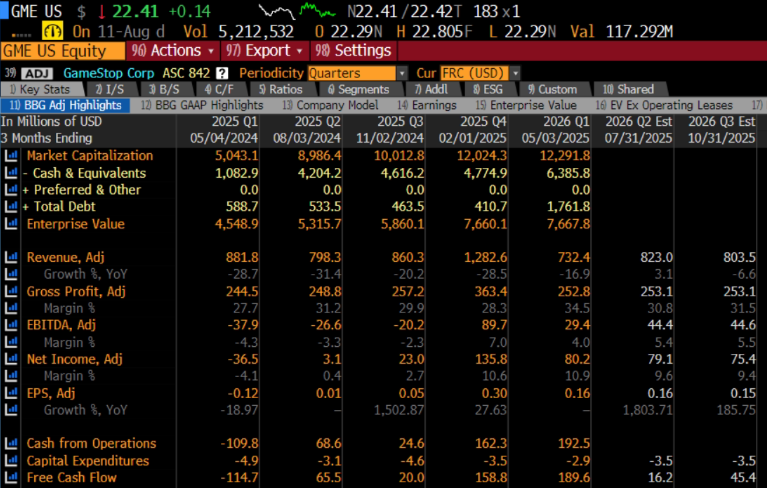Image resolution: width=767 pixels, height=488 pixels.
Task: Click the yellow clock delay icon
Action: [x=52, y=31]
